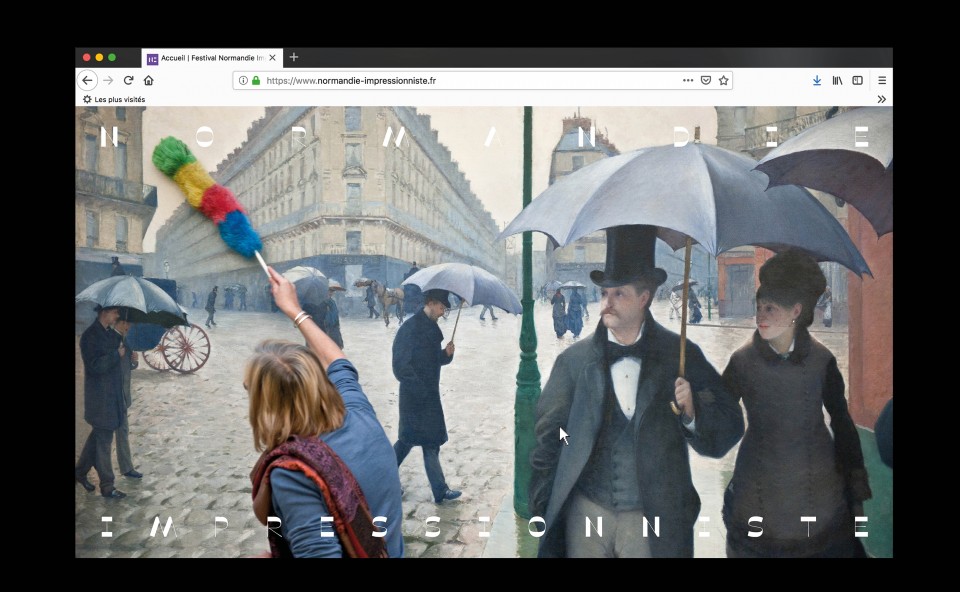Show site information icon in address bar
Screen dimensions: 960x592
point(243,80)
